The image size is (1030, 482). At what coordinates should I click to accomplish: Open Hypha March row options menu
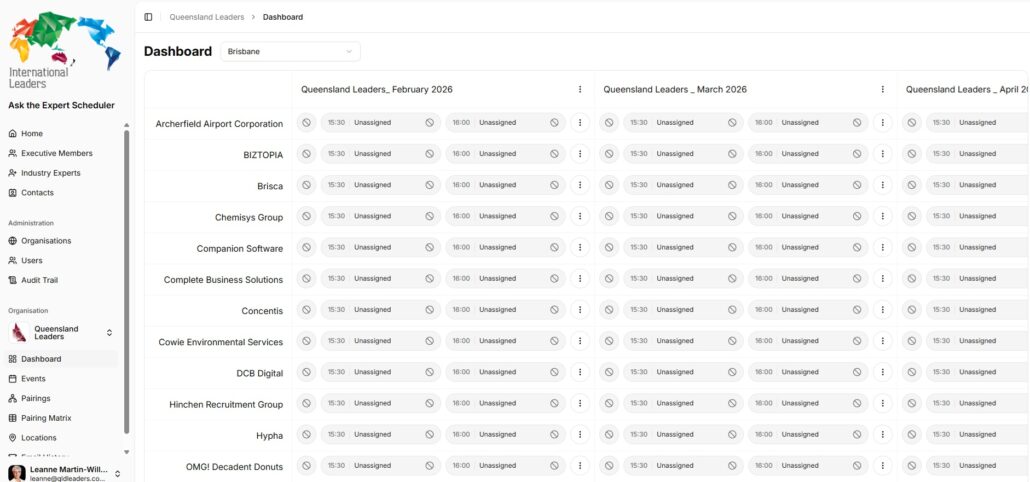(882, 435)
